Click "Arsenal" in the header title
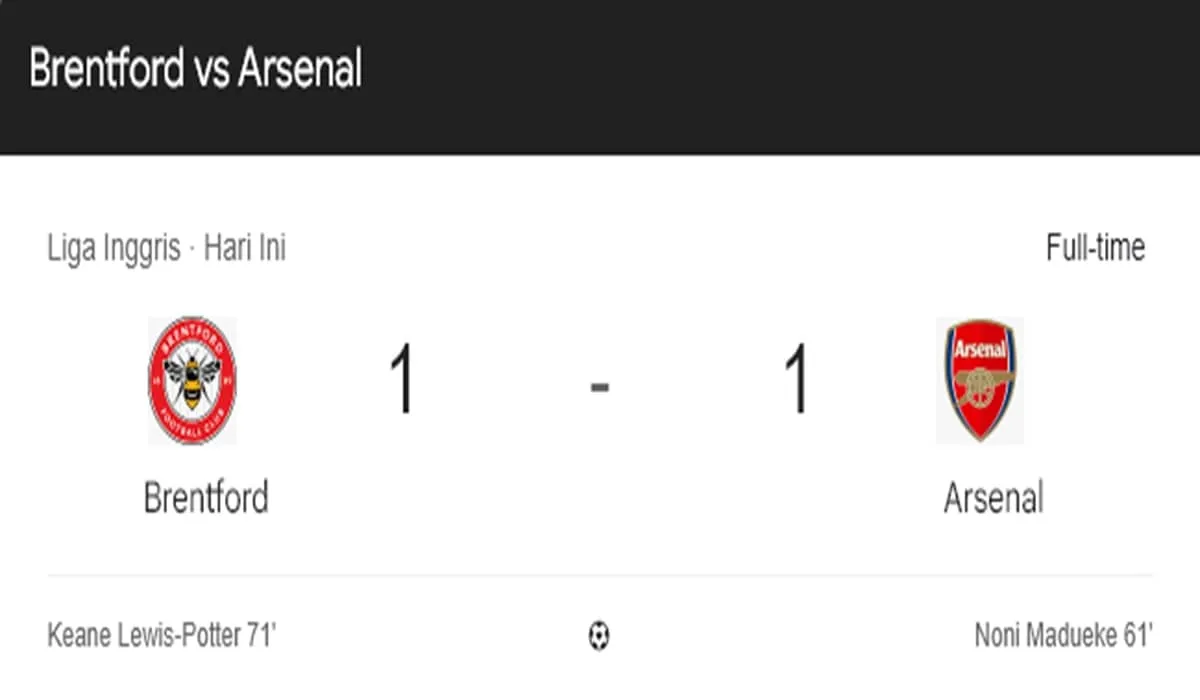This screenshot has width=1200, height=700. pos(301,70)
